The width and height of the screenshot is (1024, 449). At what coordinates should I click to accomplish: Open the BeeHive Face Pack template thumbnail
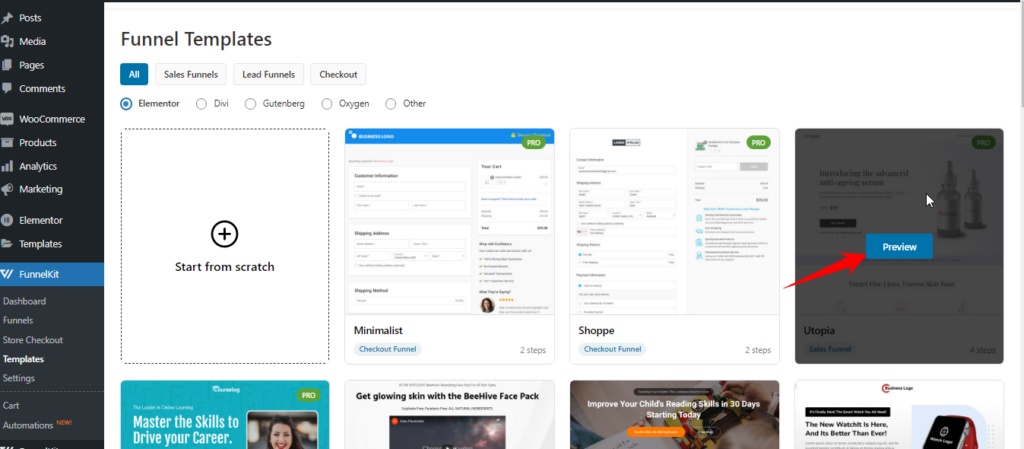[449, 415]
